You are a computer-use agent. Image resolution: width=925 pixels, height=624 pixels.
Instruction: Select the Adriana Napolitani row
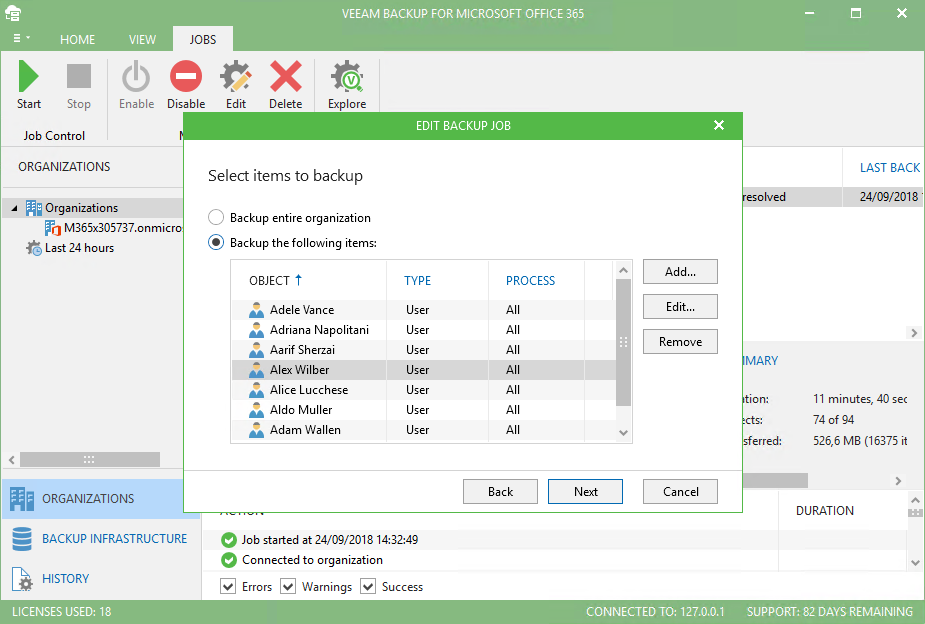[424, 330]
